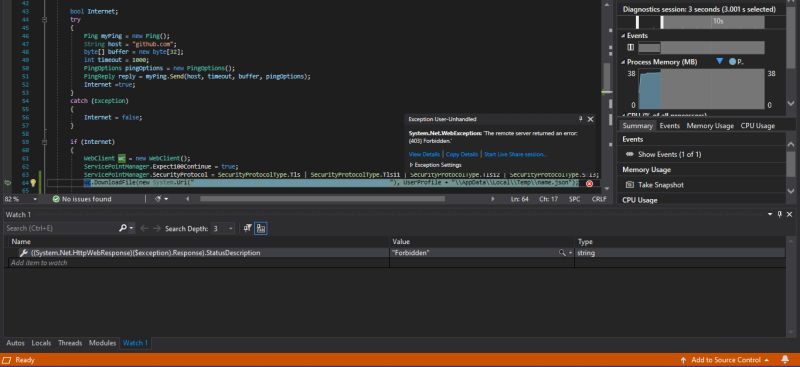Start Live Share session from exception popup
This screenshot has width=800, height=367.
coord(515,154)
